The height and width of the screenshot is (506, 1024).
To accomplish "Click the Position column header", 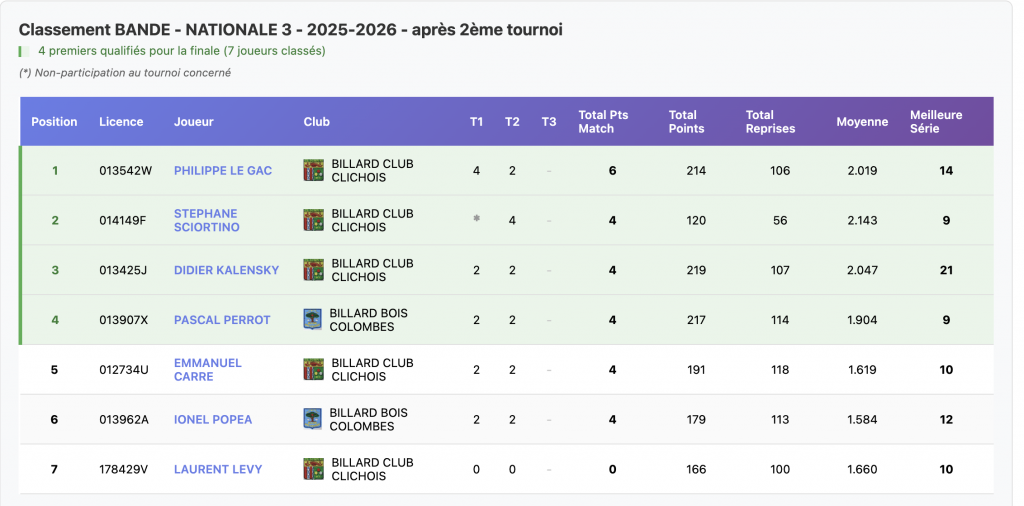I will click(x=54, y=122).
